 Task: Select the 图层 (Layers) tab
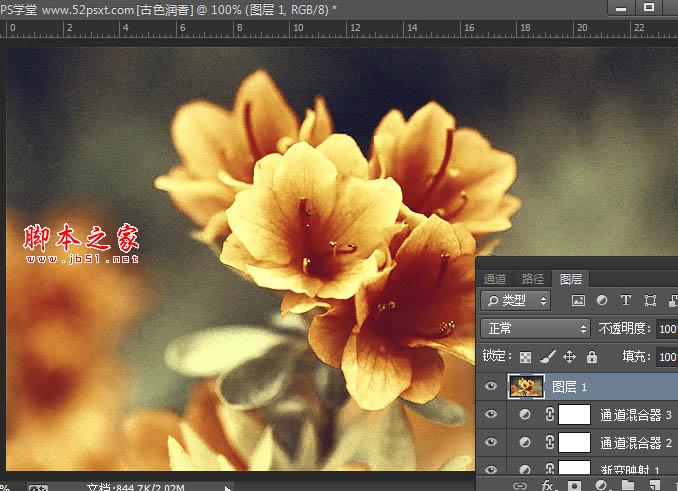coord(571,279)
